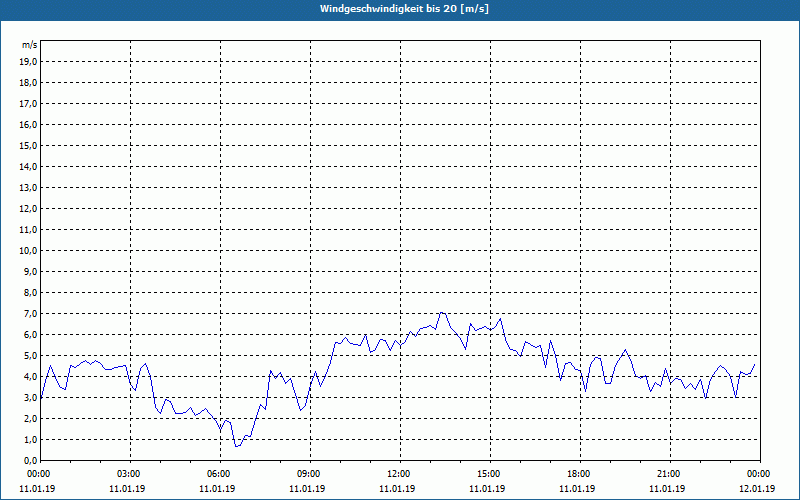Select the 7,0 y-axis label
Viewport: 800px width, 500px height.
(x=30, y=313)
